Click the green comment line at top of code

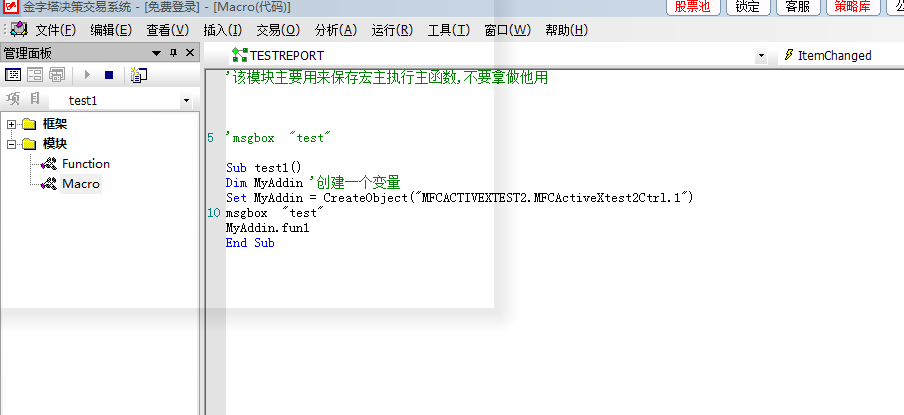coord(386,77)
